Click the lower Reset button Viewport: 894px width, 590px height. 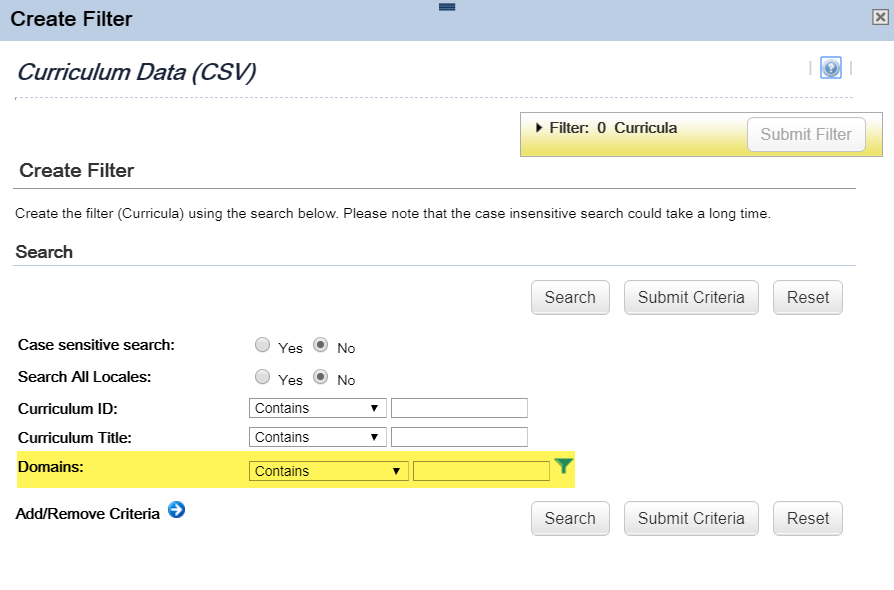pos(807,519)
